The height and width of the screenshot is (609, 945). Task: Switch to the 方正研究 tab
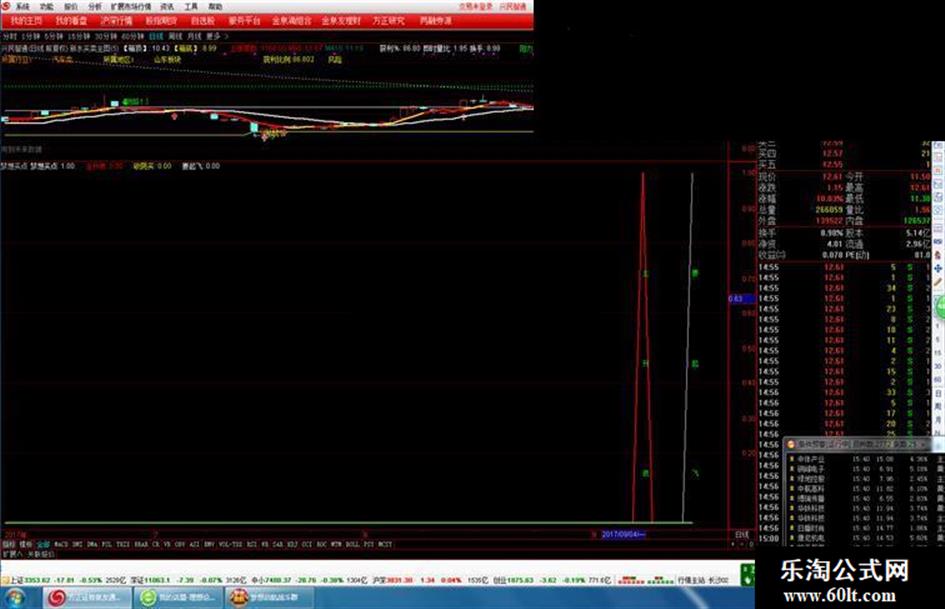tap(389, 21)
